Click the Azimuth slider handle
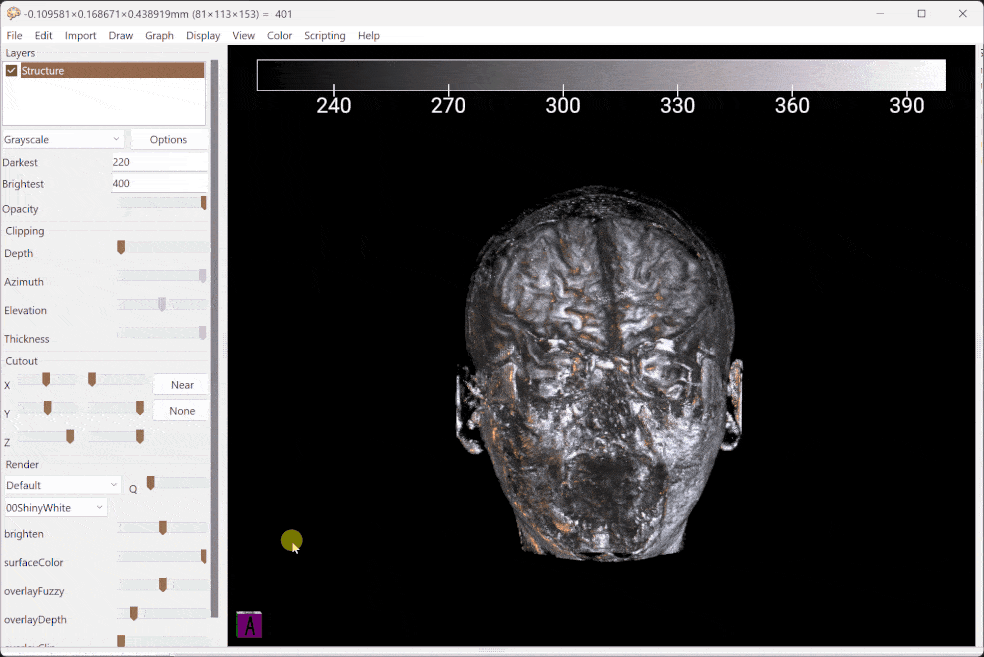The width and height of the screenshot is (984, 657). [x=203, y=275]
